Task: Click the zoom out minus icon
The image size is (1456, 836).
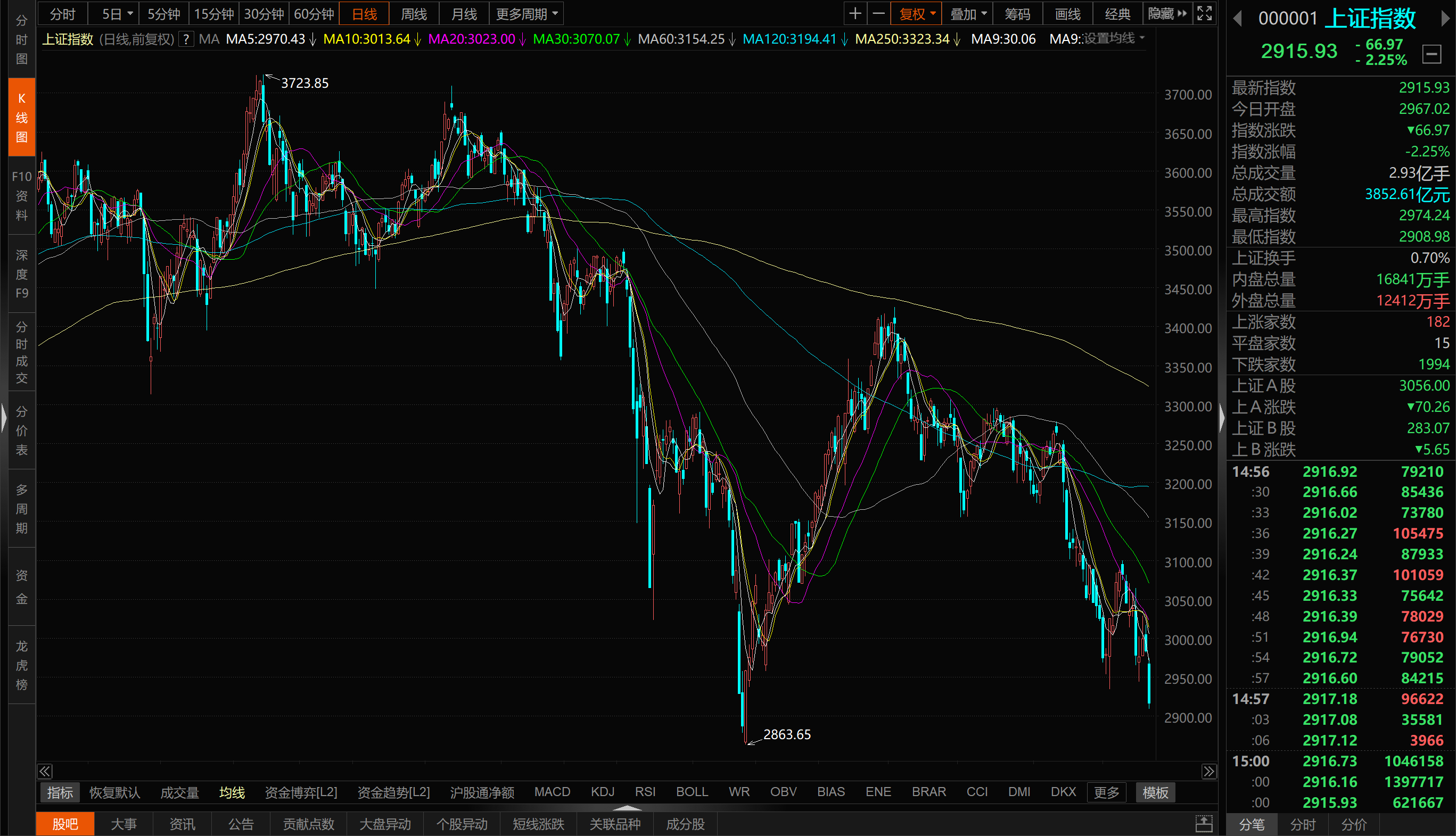Action: coord(879,14)
